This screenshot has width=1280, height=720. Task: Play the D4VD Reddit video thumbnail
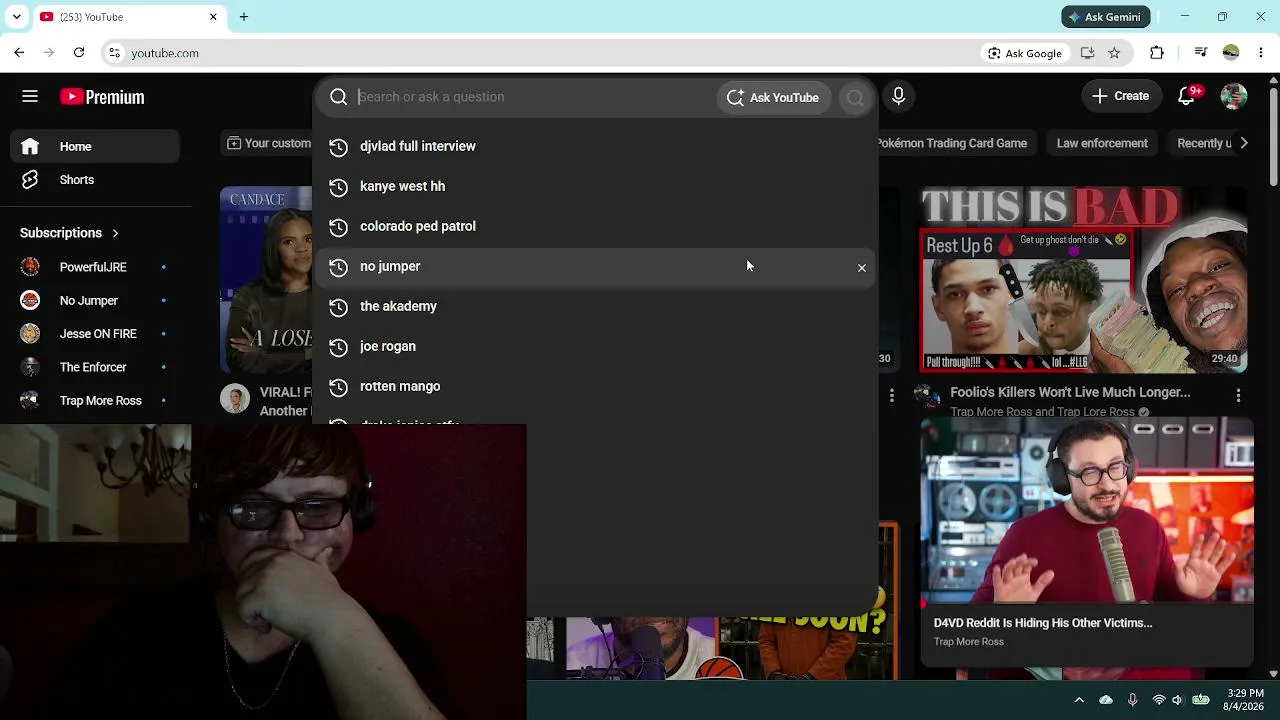(1087, 511)
